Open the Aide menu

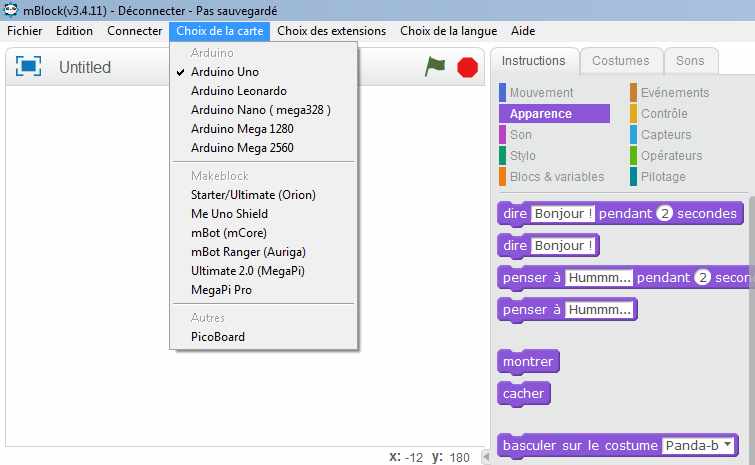point(523,31)
